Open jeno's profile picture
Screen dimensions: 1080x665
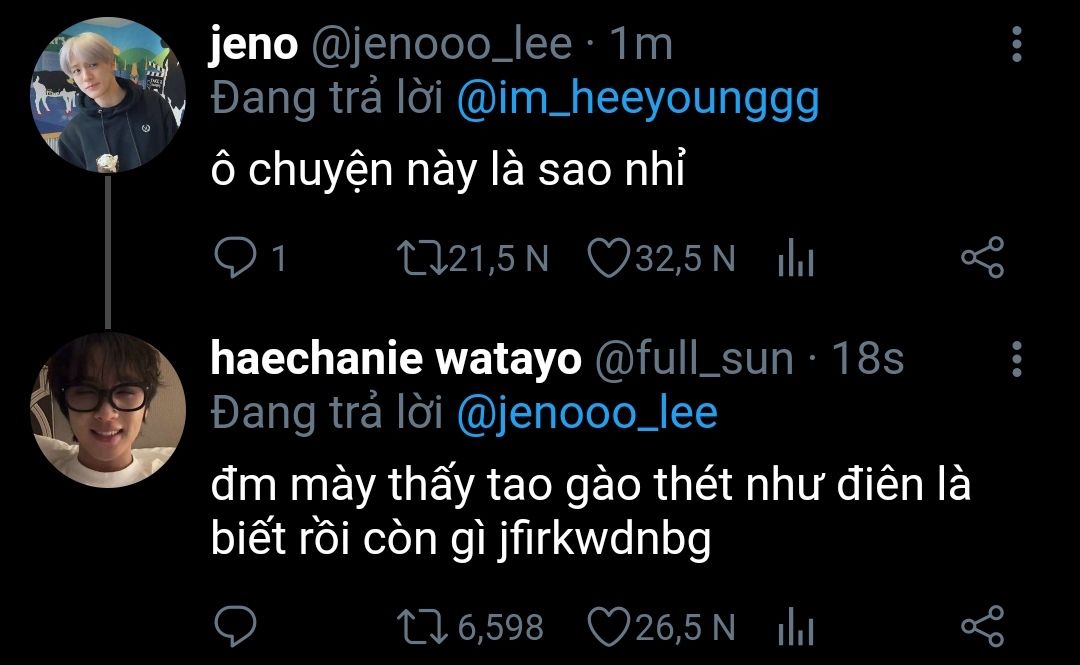pos(109,96)
